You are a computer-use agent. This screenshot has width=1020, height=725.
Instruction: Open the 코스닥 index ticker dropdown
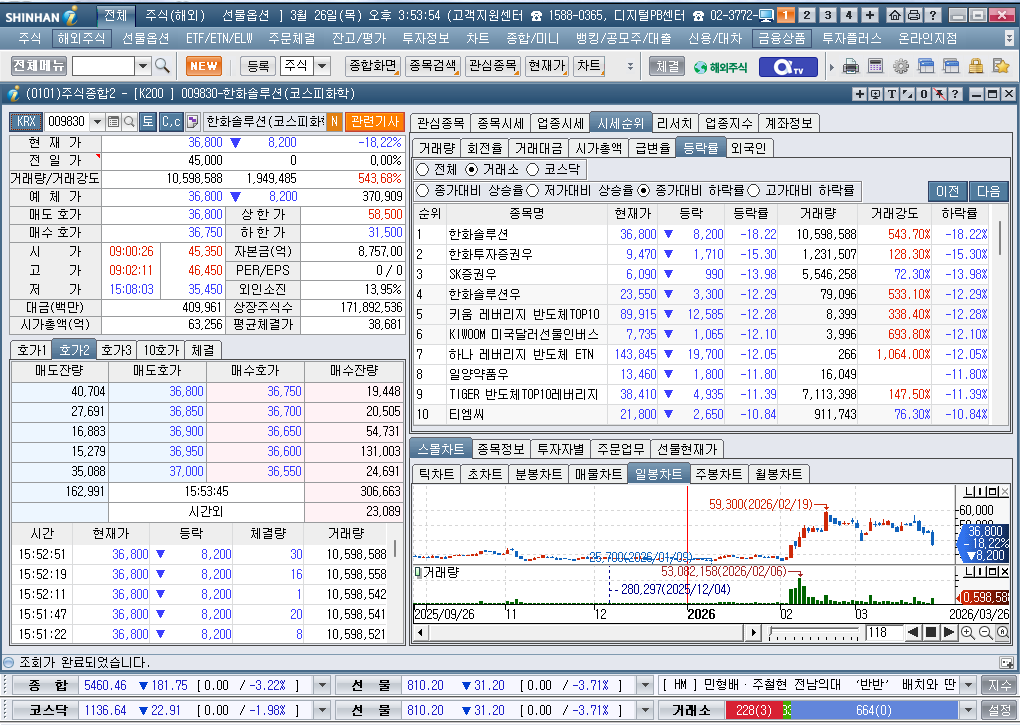[322, 710]
